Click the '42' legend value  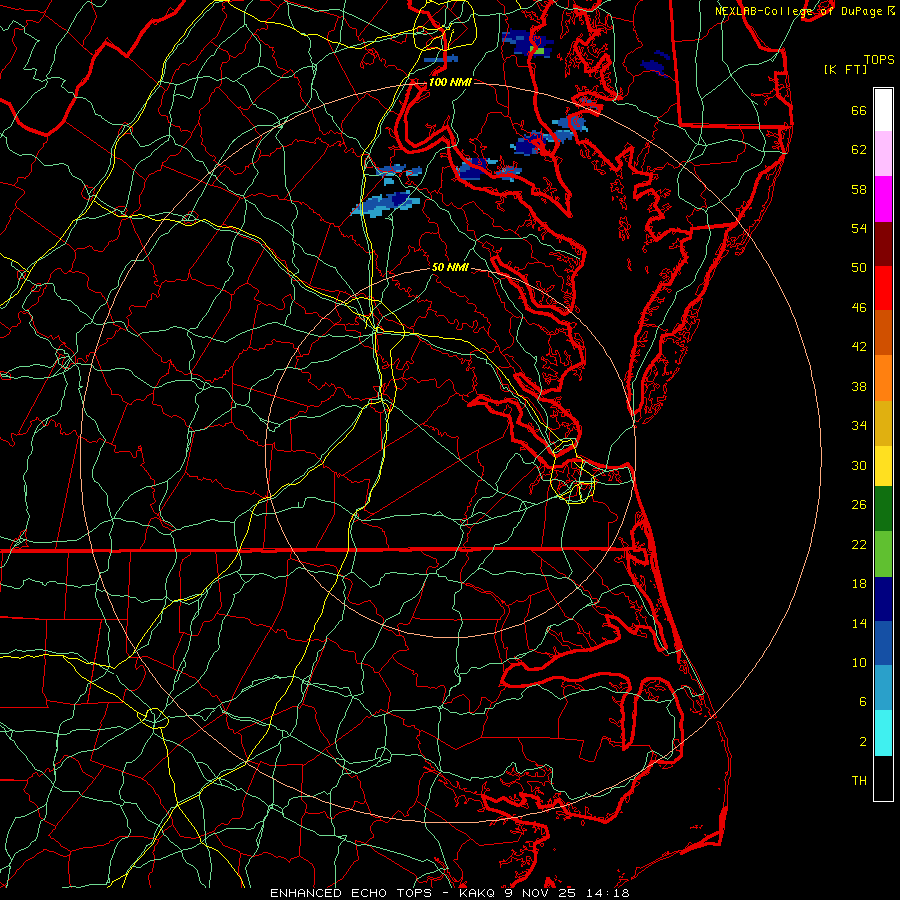(859, 347)
